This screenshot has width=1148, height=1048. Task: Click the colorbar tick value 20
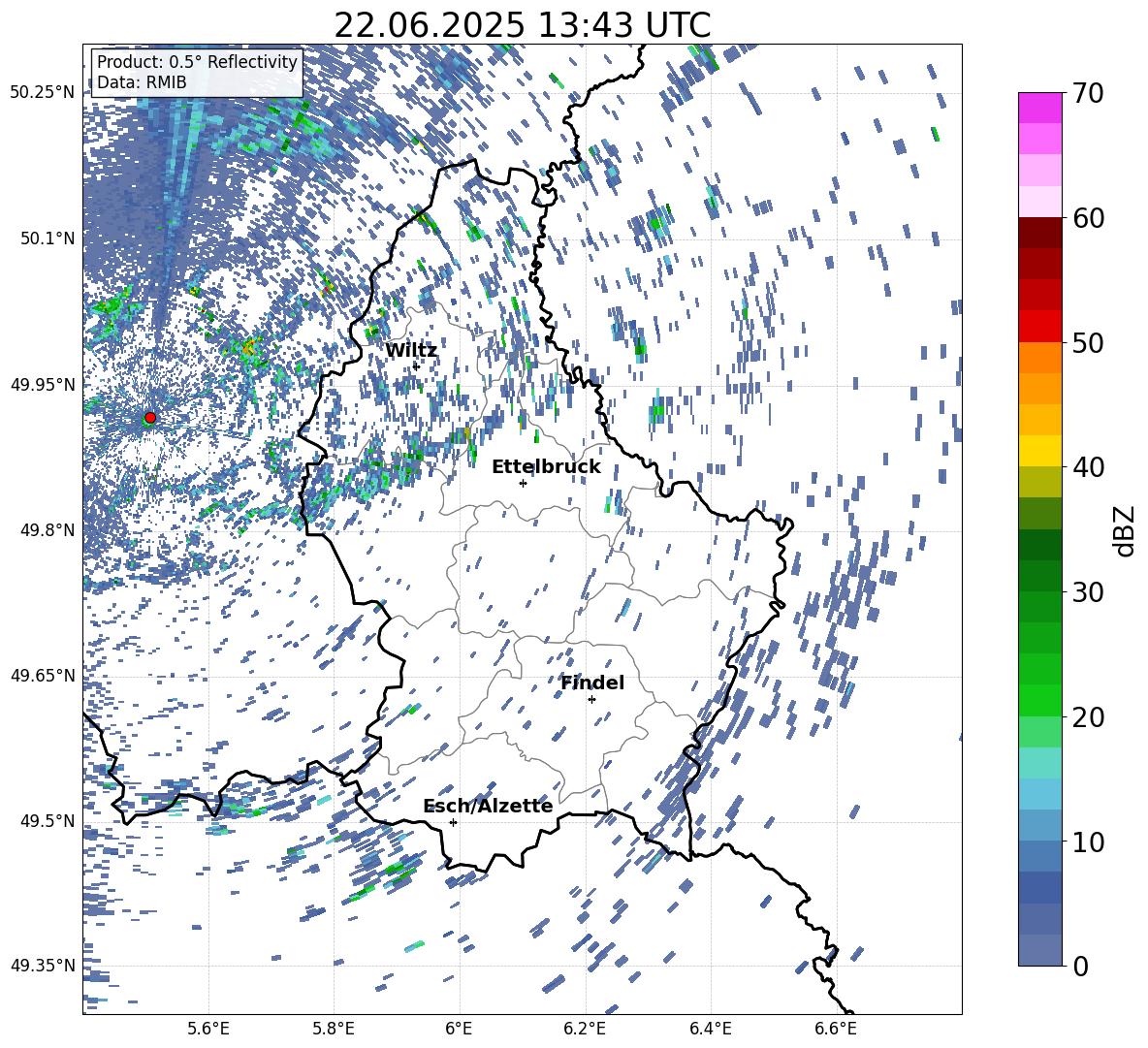tap(1088, 717)
